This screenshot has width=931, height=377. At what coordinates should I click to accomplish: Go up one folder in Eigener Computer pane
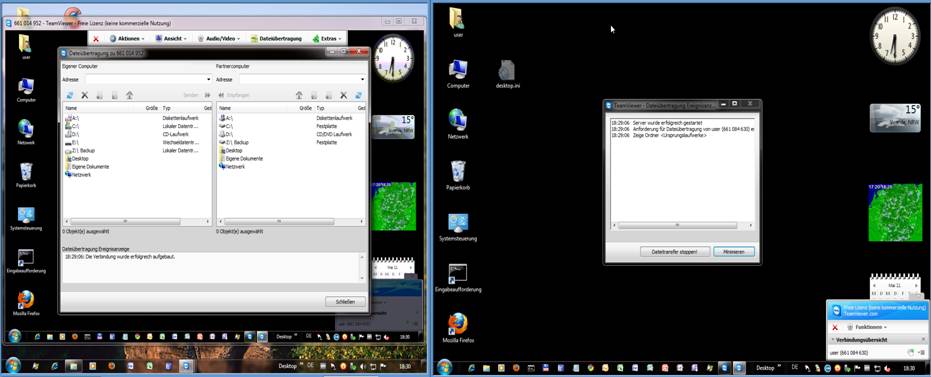[x=129, y=95]
